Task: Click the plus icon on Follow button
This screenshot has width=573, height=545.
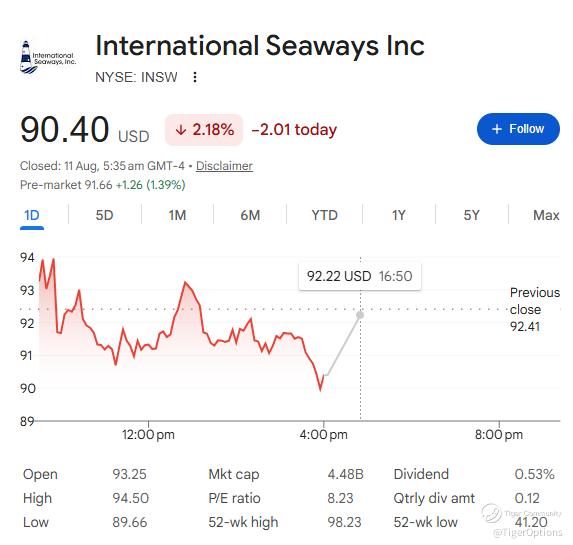Action: tap(497, 129)
